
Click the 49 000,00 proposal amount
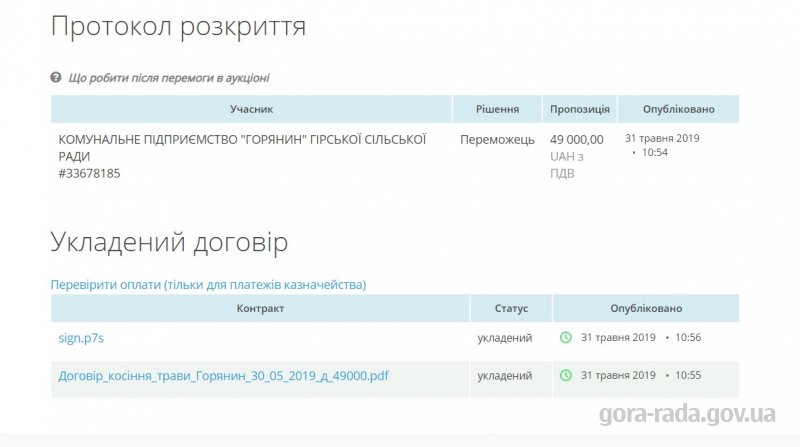click(x=577, y=140)
